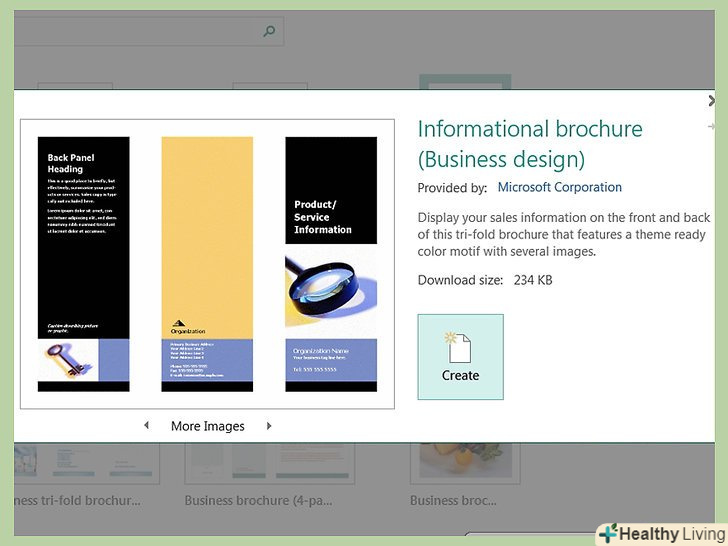The height and width of the screenshot is (546, 728).
Task: Click the yellow middle brochure panel
Action: [207, 237]
